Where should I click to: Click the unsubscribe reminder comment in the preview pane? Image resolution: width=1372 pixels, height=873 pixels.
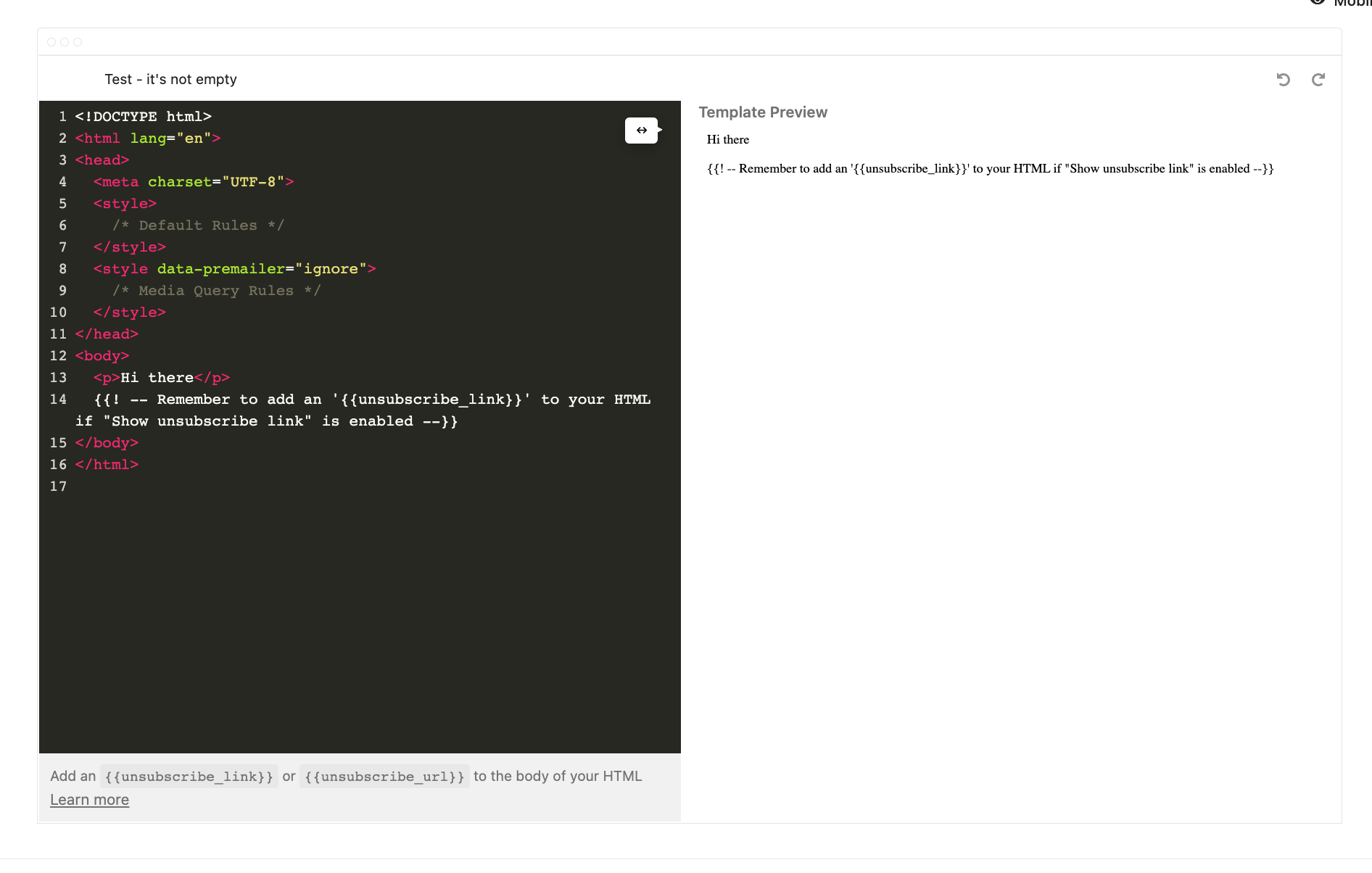click(991, 168)
